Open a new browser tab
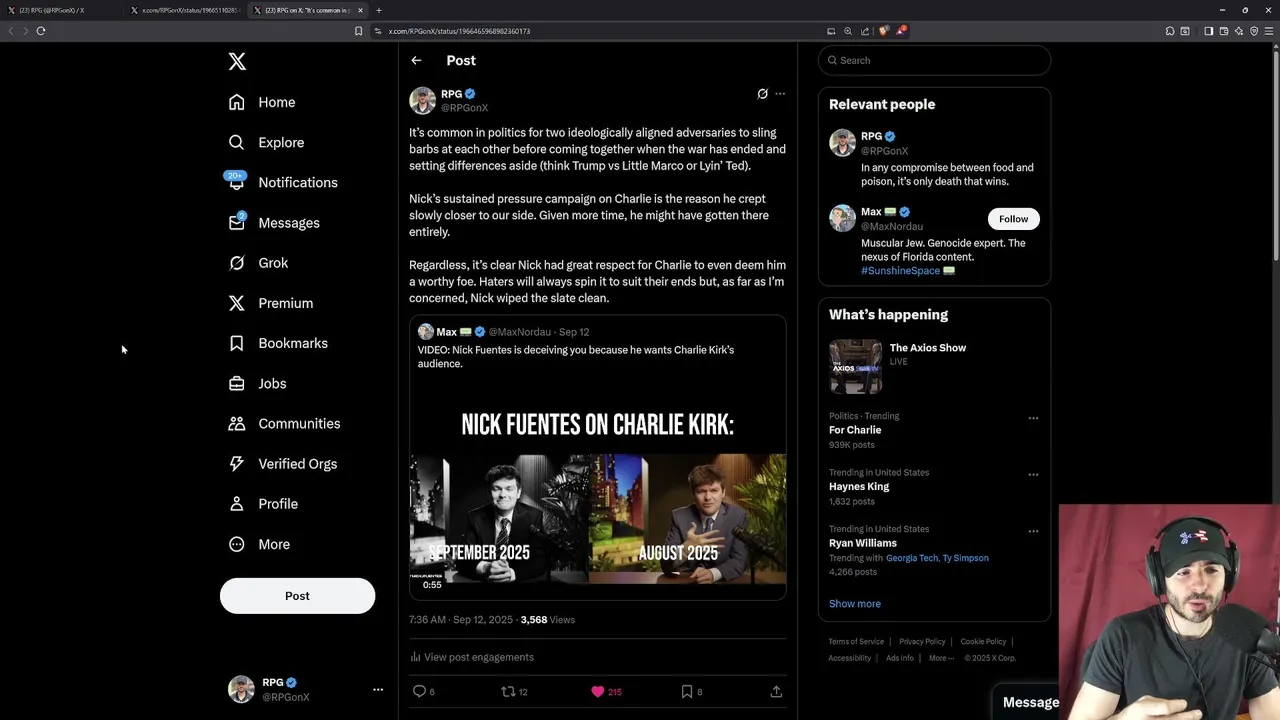 click(379, 10)
